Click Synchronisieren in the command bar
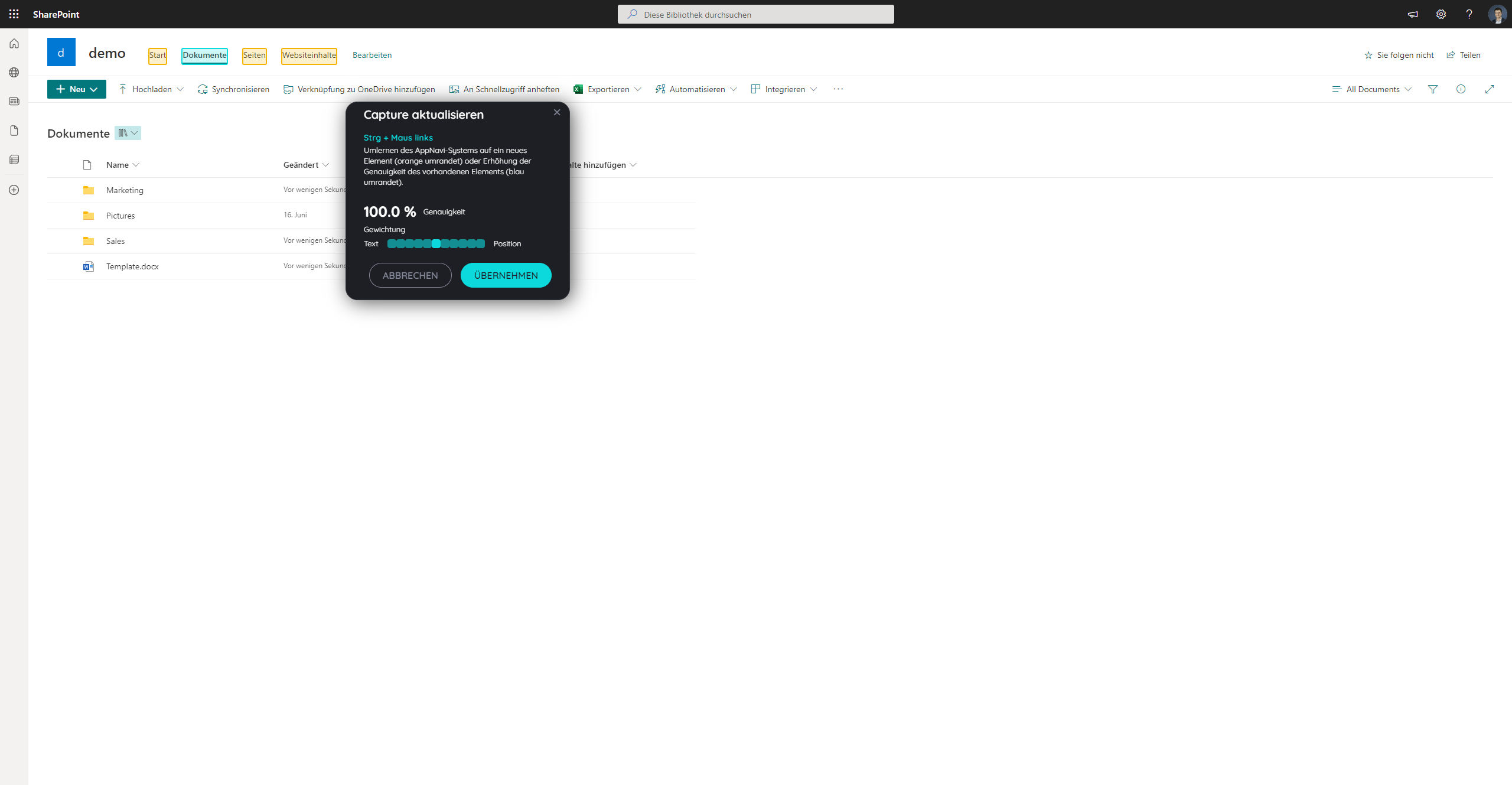 tap(233, 89)
